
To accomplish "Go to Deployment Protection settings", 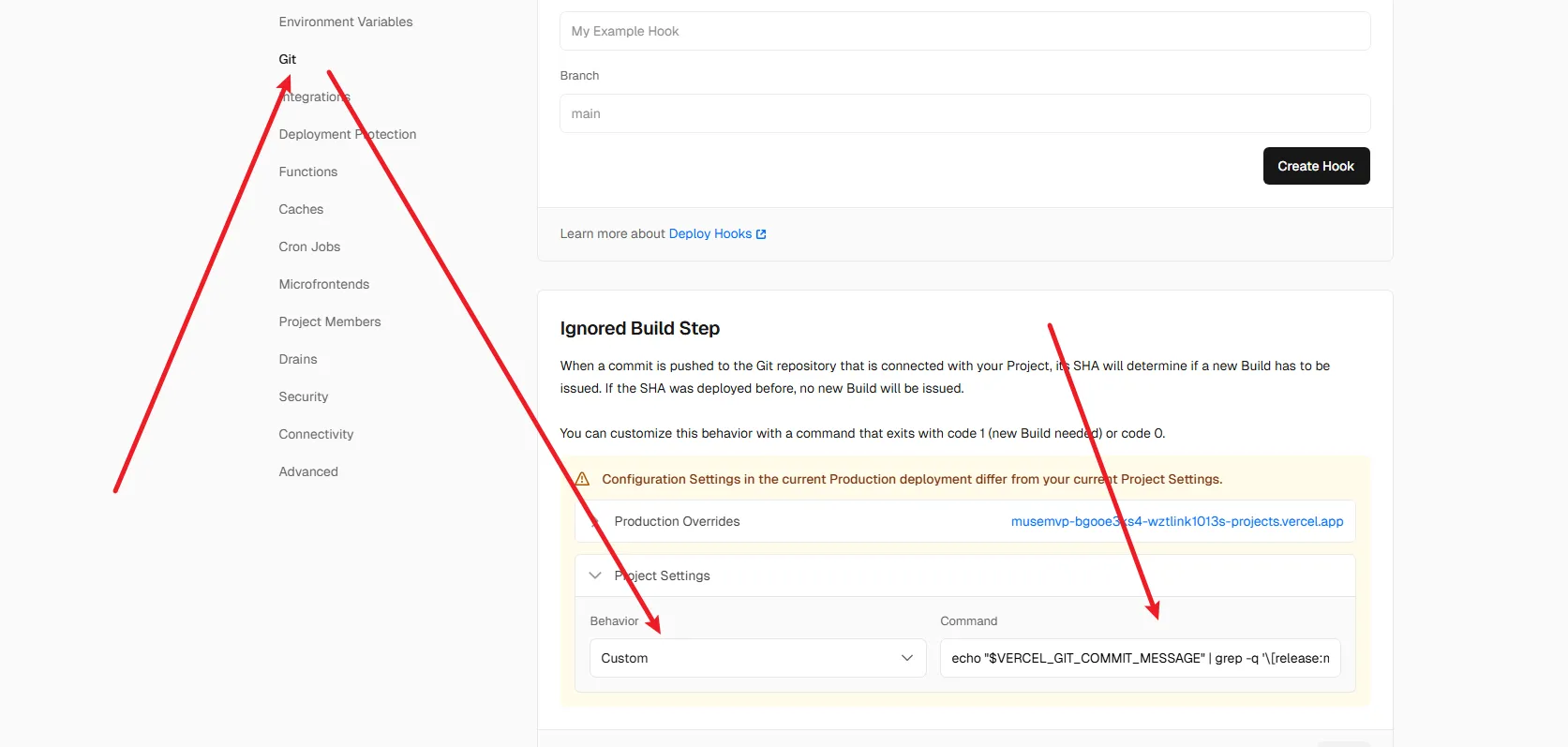I will click(x=348, y=134).
